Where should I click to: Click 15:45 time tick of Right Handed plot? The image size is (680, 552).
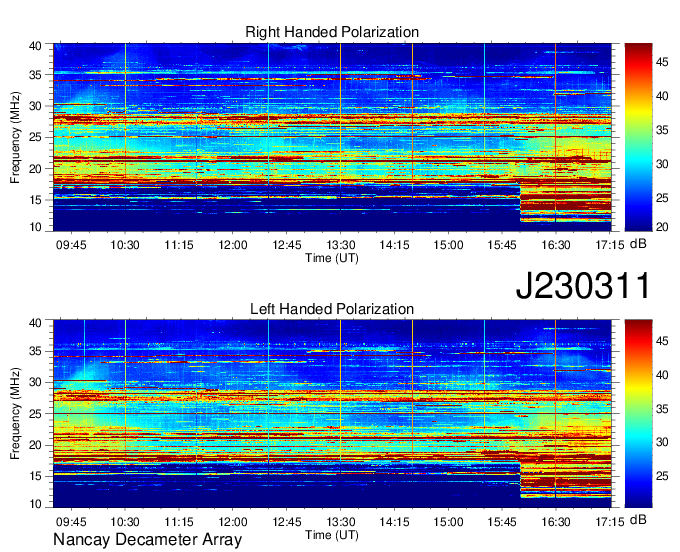pyautogui.click(x=502, y=245)
